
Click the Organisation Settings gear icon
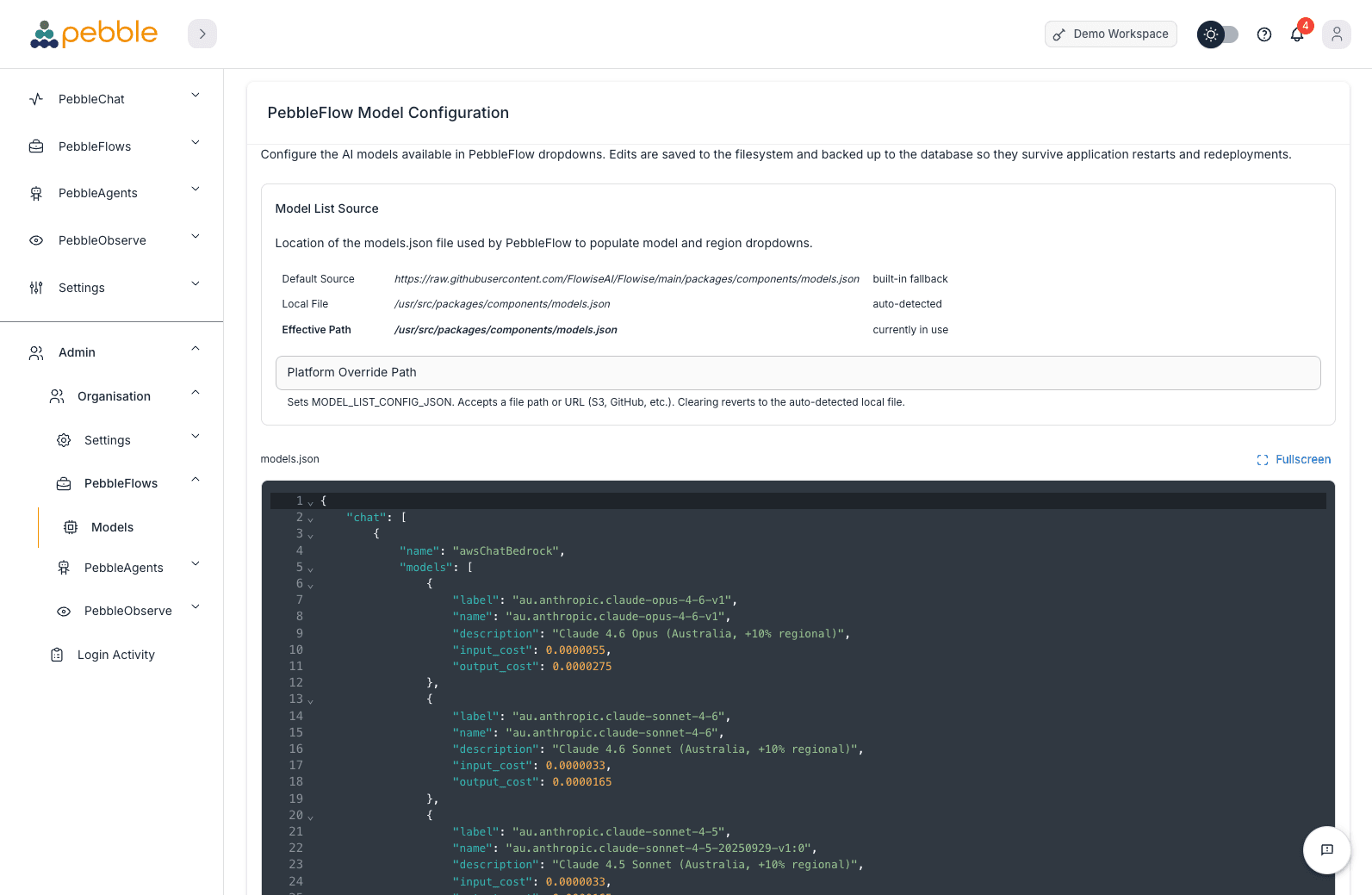click(x=64, y=440)
